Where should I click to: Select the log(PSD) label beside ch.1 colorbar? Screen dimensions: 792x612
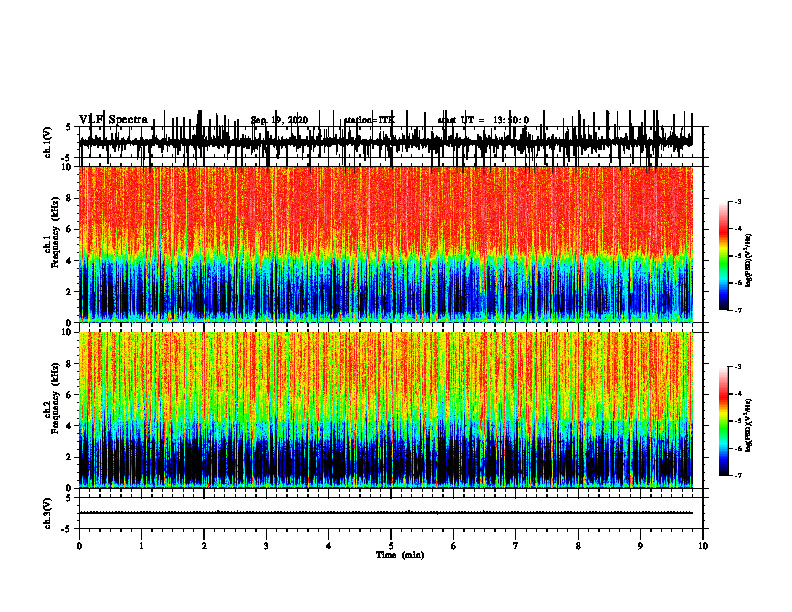pyautogui.click(x=749, y=261)
